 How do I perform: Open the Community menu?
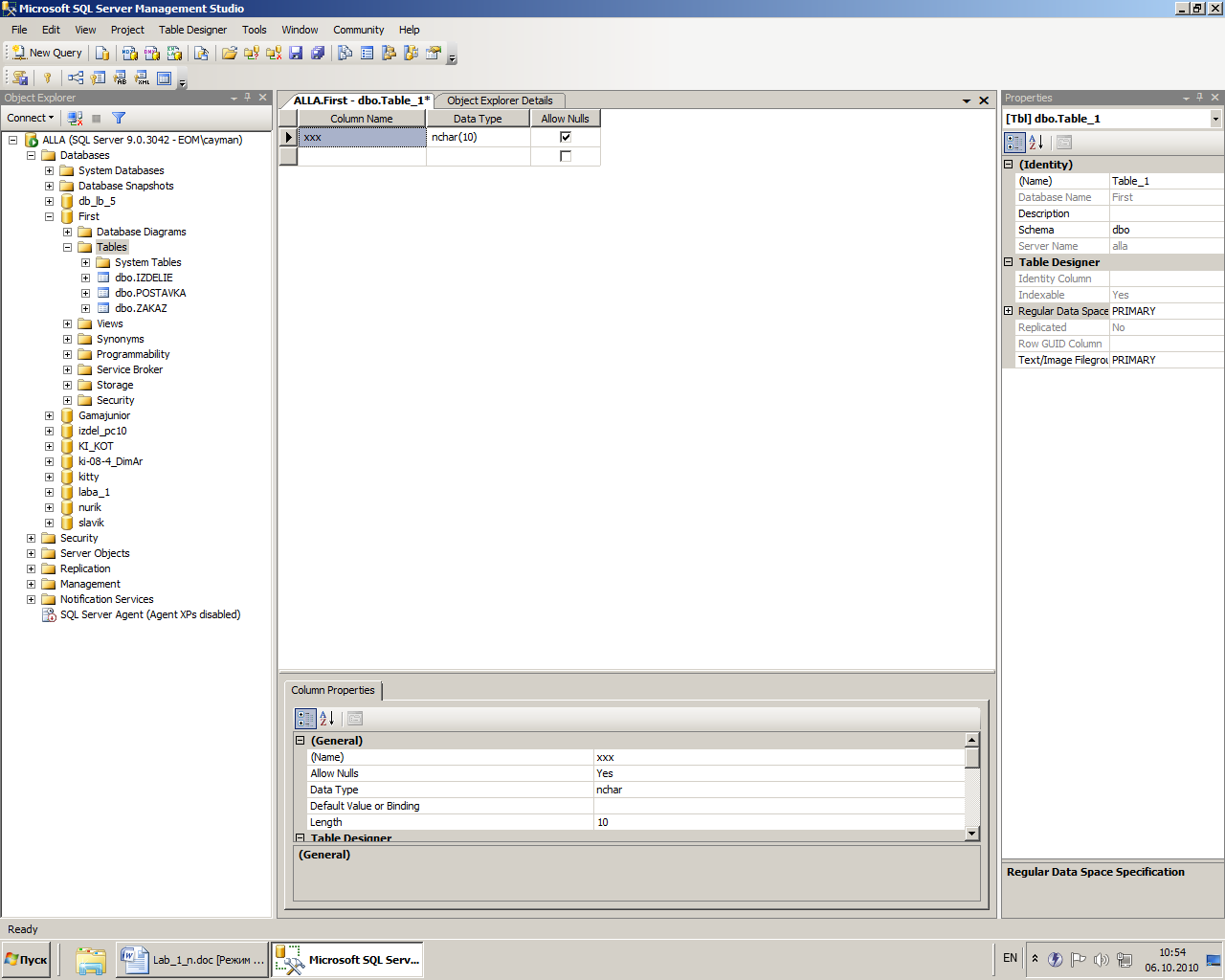pos(358,30)
